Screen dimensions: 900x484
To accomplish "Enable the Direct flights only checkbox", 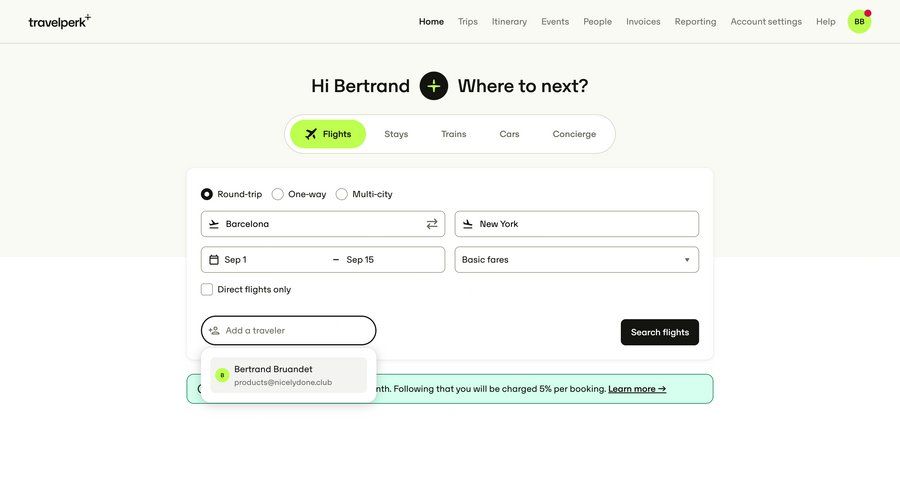I will (x=207, y=290).
